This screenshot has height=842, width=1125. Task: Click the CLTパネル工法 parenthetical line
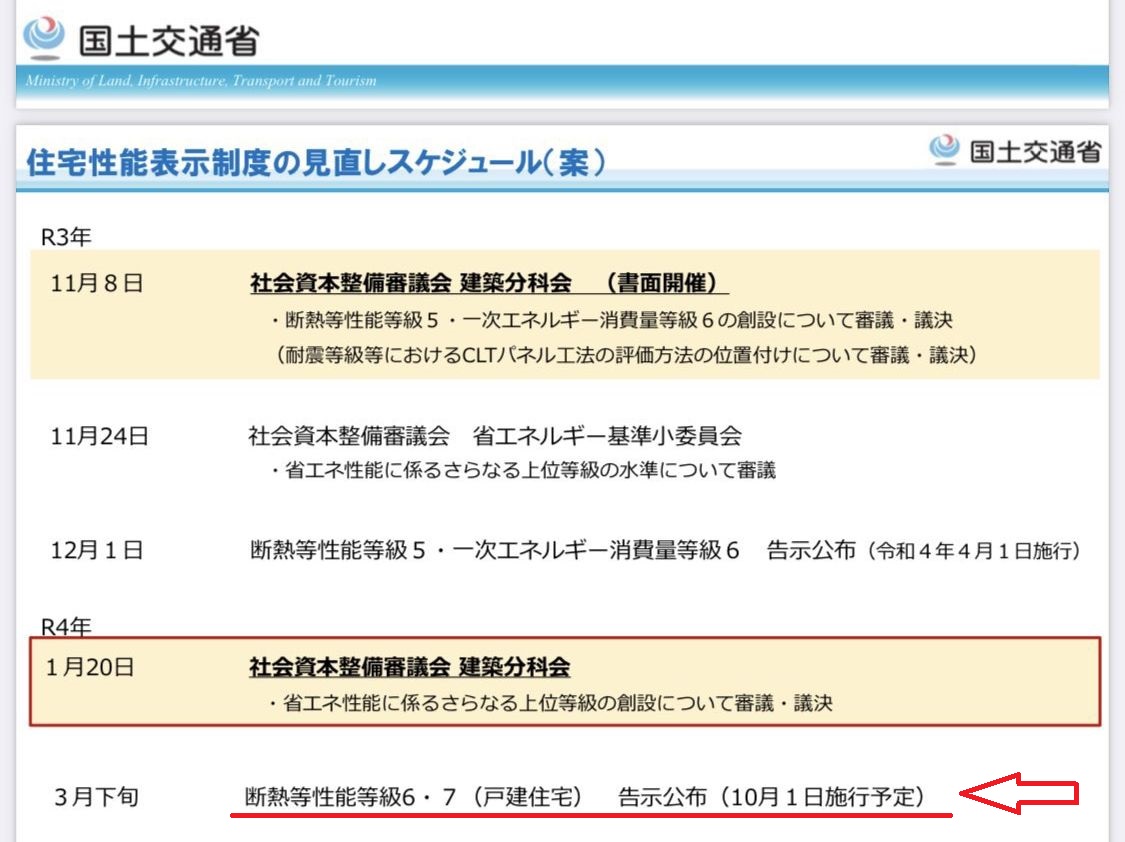point(626,355)
